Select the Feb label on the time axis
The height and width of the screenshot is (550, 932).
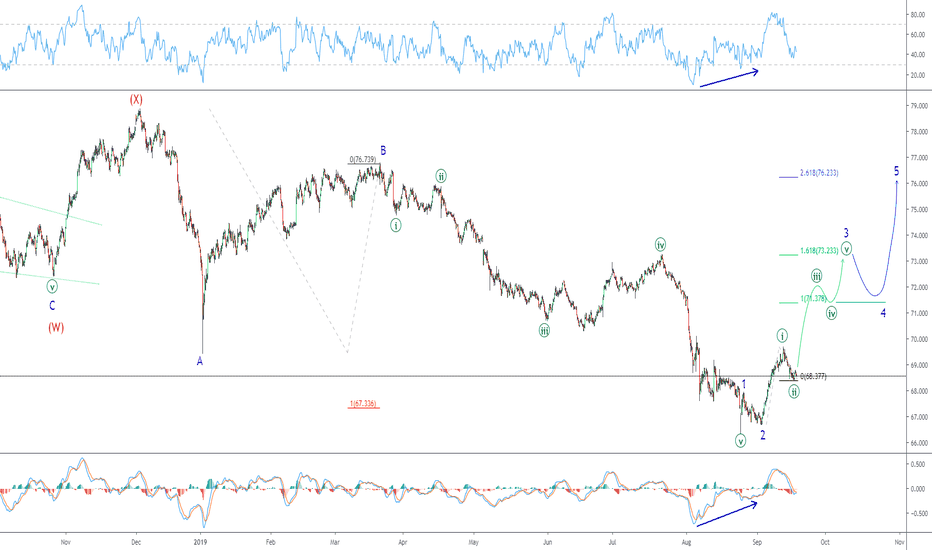(x=270, y=542)
